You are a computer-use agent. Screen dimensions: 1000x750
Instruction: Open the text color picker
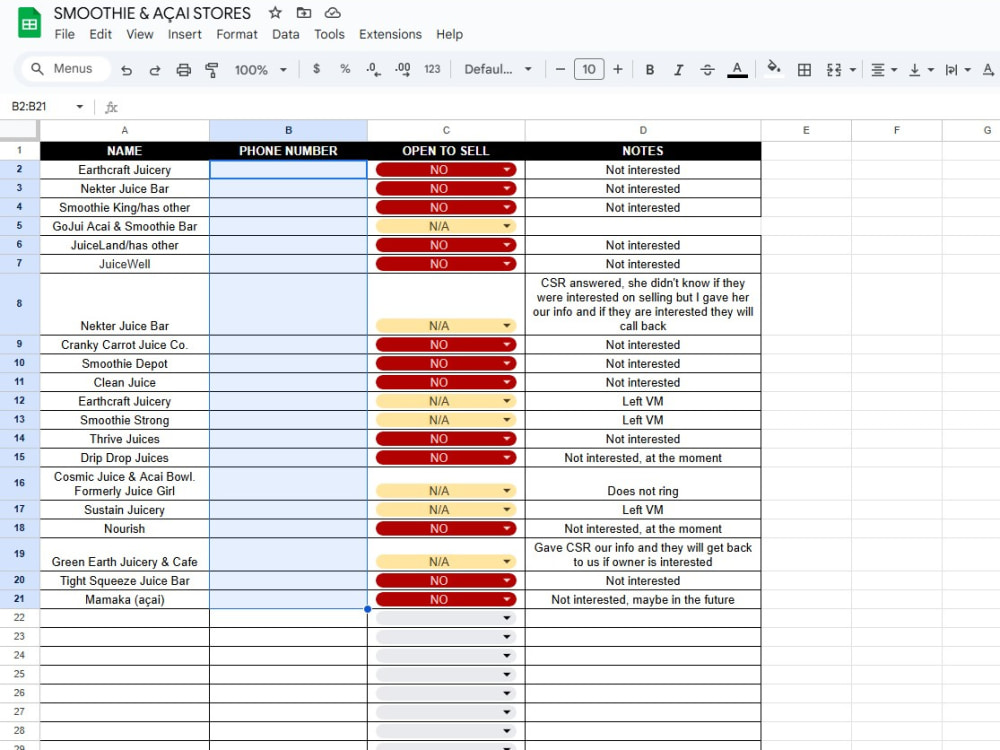point(737,70)
